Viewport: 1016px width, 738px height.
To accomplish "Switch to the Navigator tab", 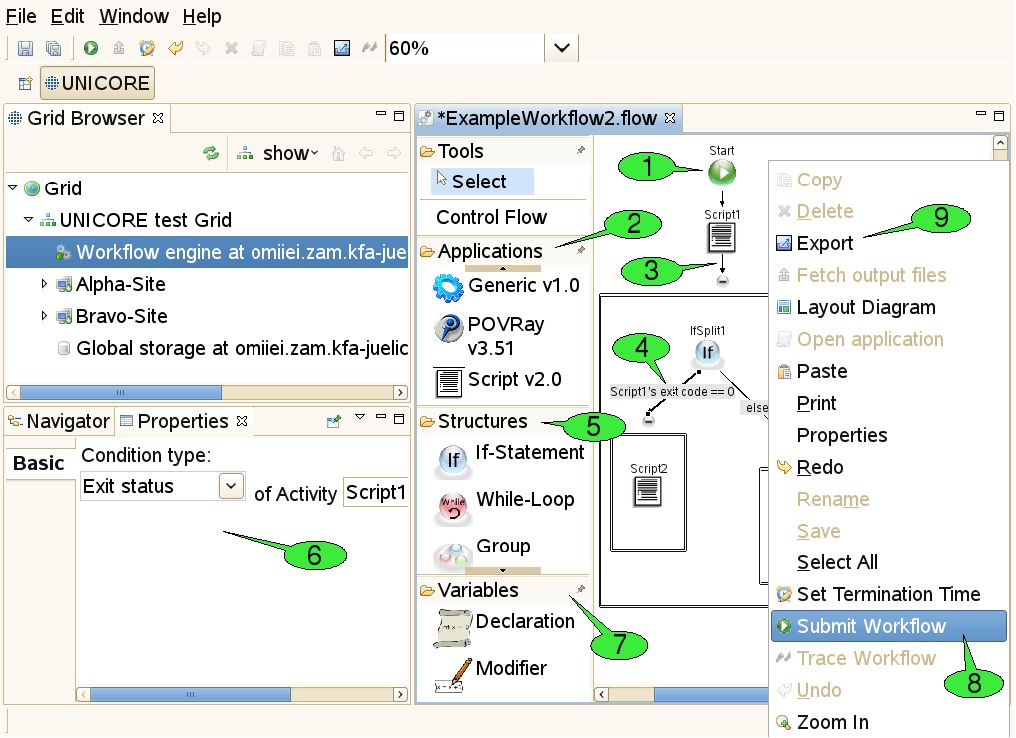I will [60, 421].
